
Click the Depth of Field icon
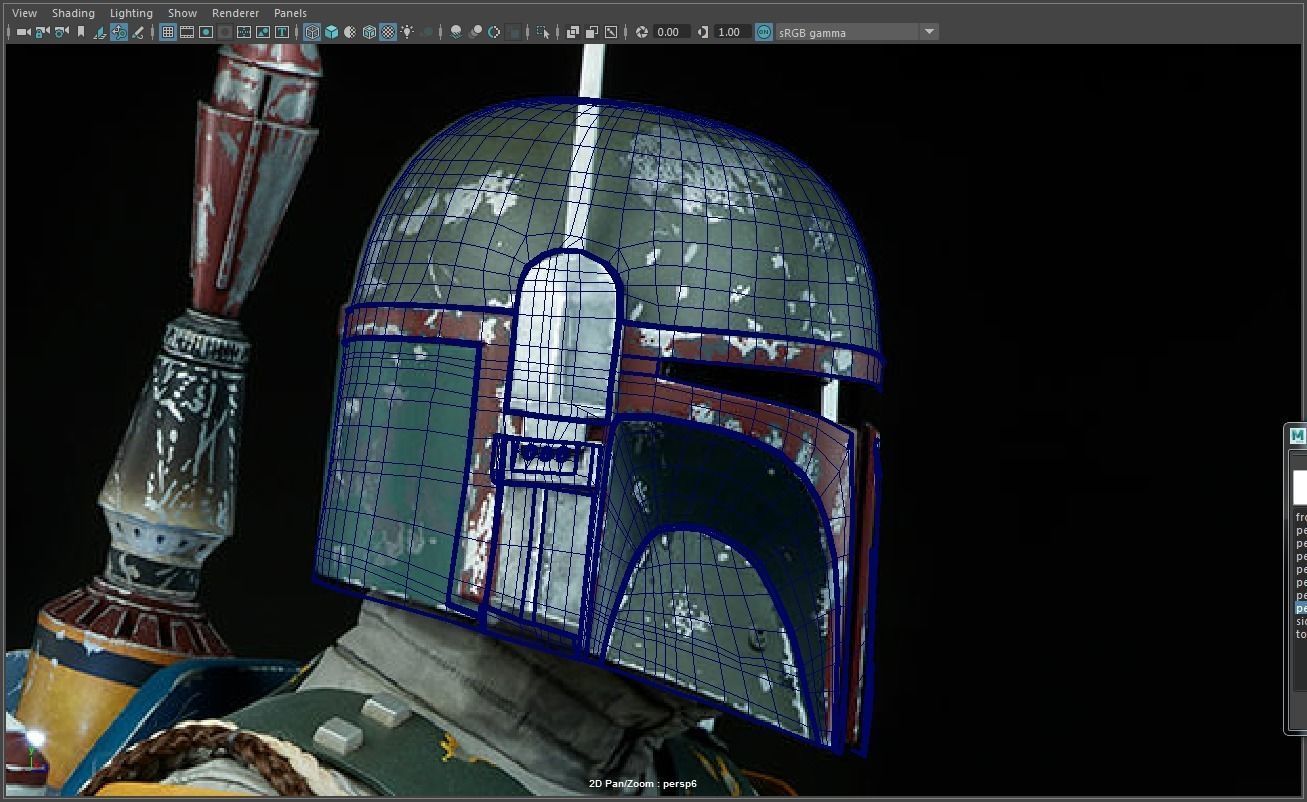click(x=513, y=32)
